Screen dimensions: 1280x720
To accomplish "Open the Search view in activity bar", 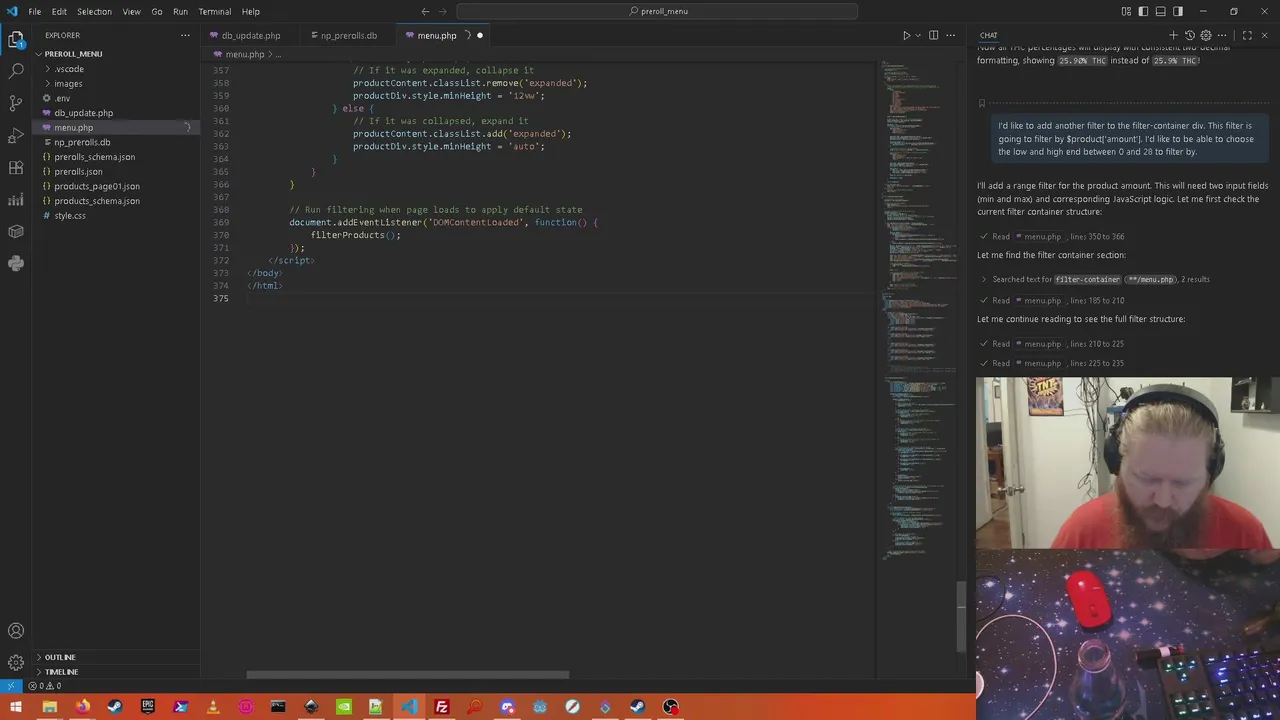I will (16, 71).
